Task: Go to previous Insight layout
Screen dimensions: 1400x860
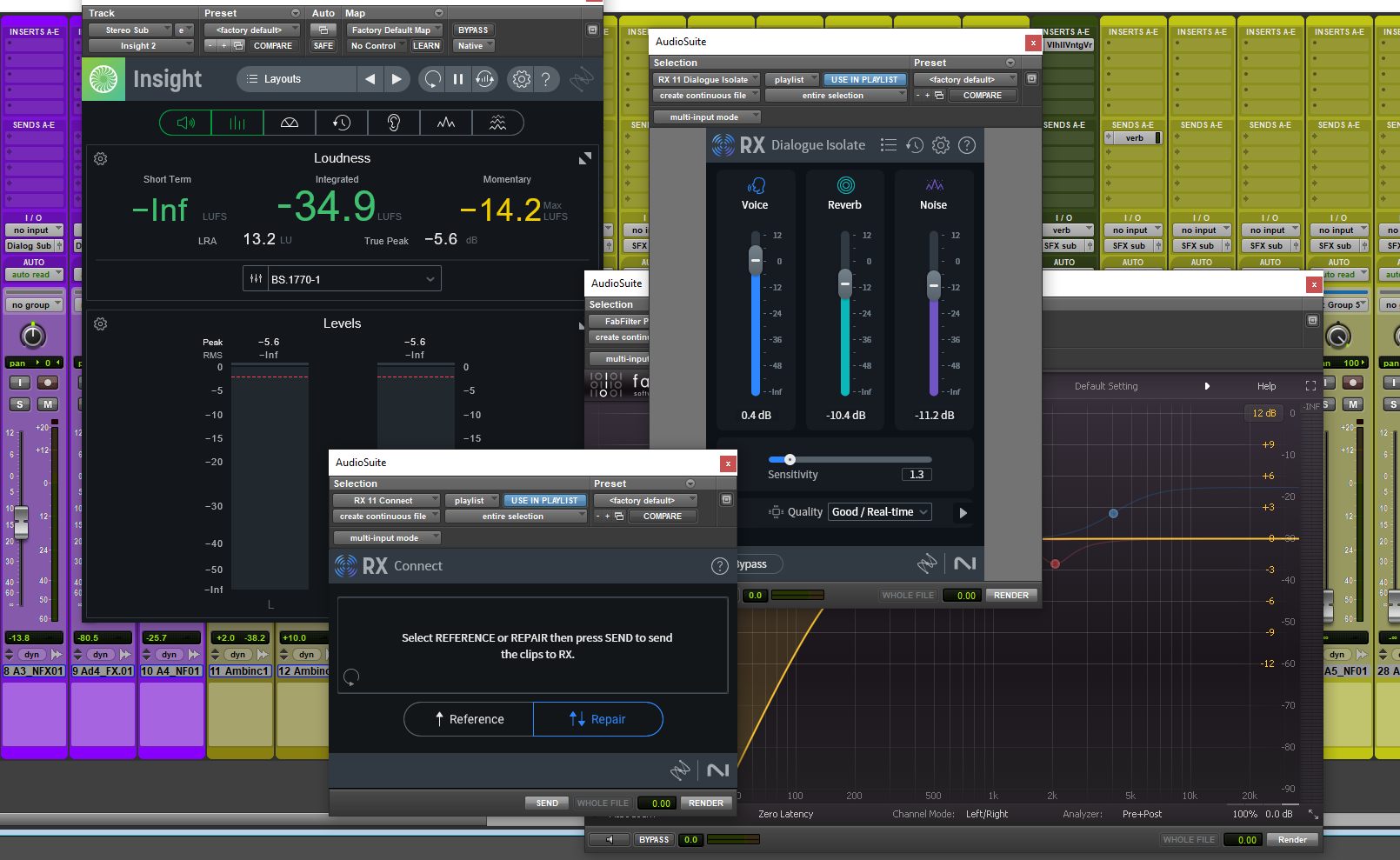Action: pos(370,79)
